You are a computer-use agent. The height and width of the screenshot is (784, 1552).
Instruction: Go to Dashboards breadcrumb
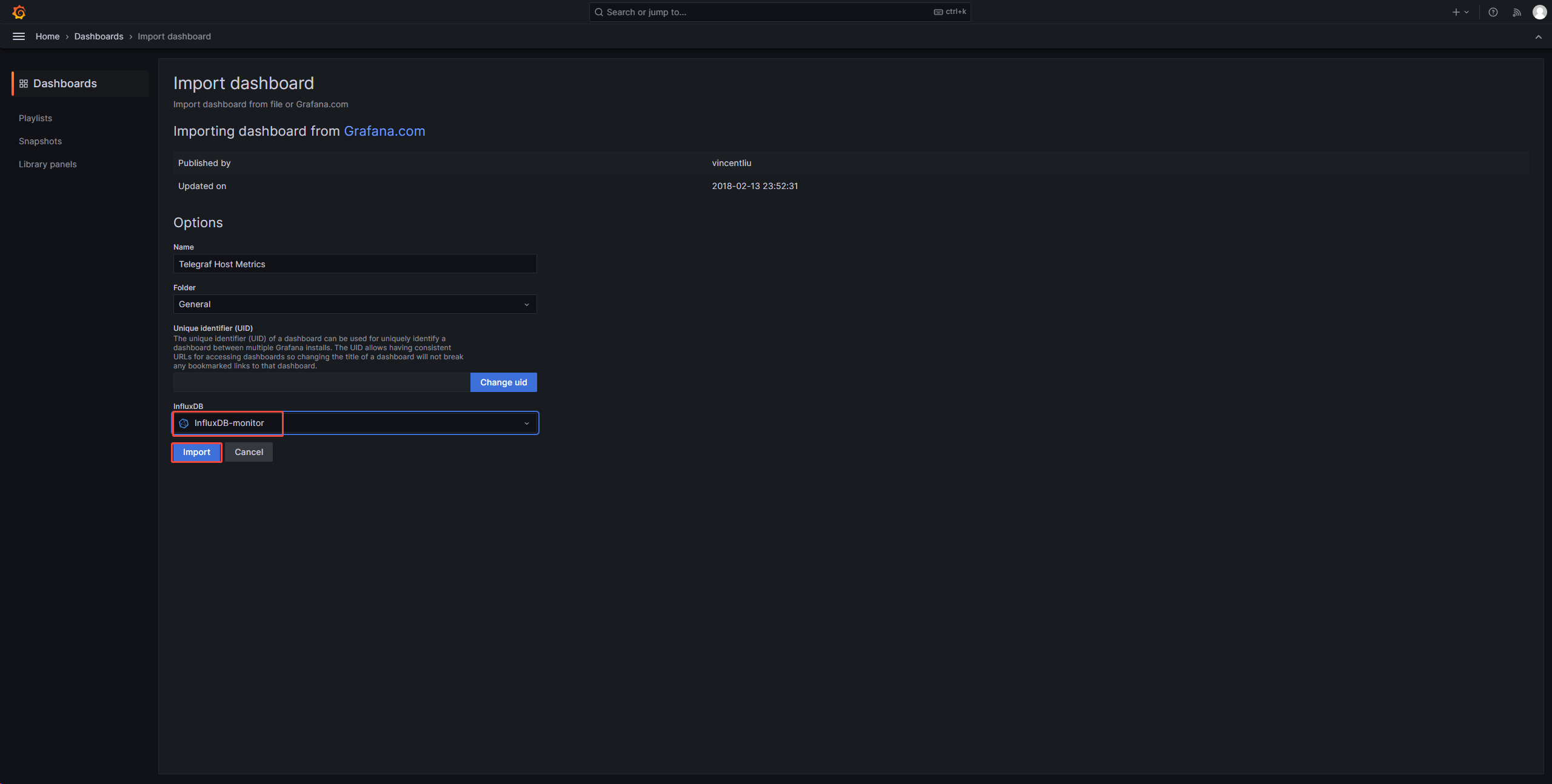[99, 36]
